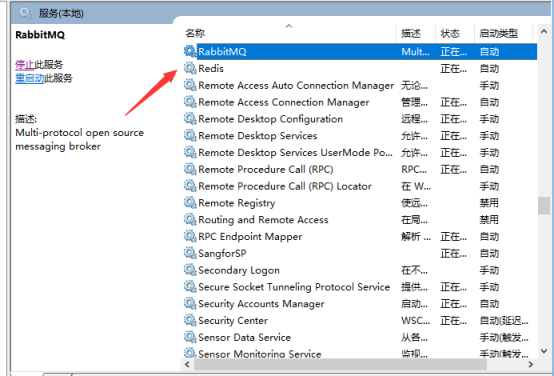Click the 禁用 startup type of Remote Registry
The image size is (554, 376).
click(x=489, y=203)
